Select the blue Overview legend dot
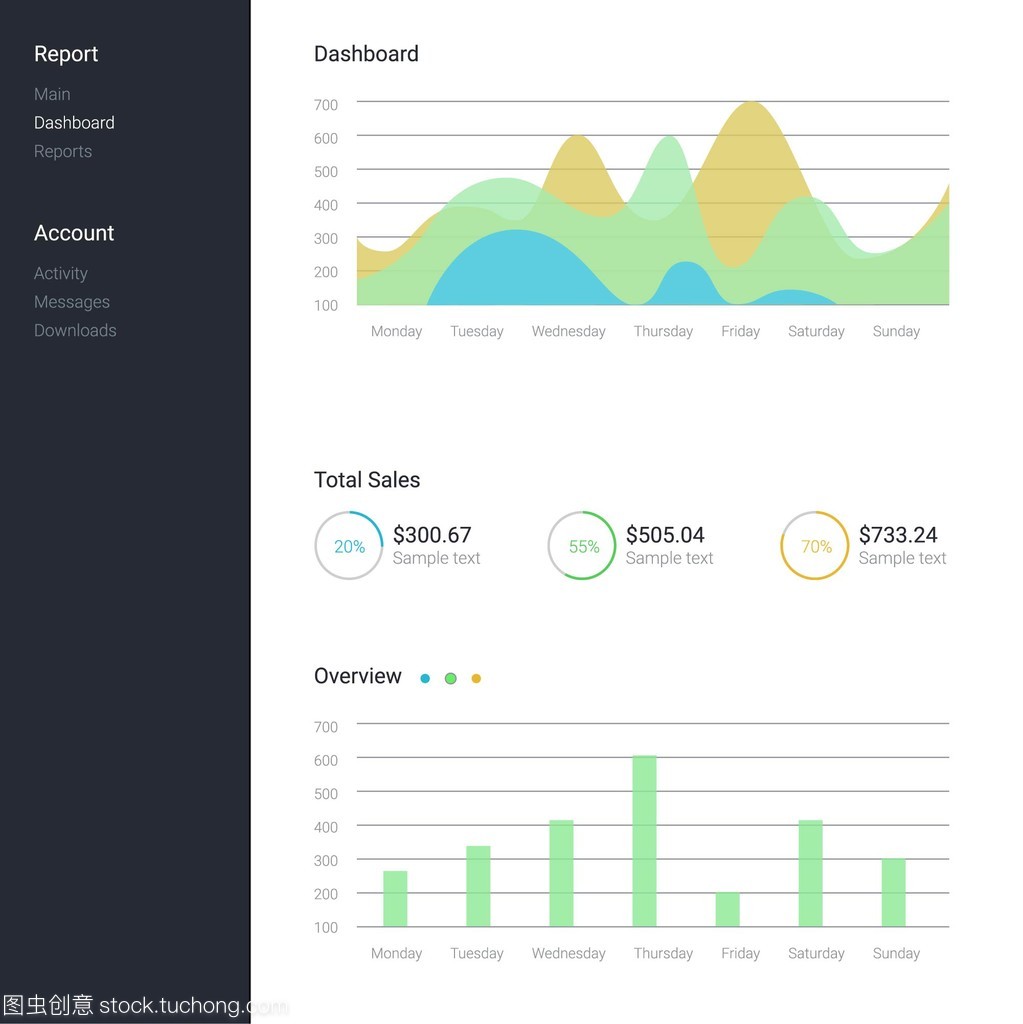 [x=425, y=678]
